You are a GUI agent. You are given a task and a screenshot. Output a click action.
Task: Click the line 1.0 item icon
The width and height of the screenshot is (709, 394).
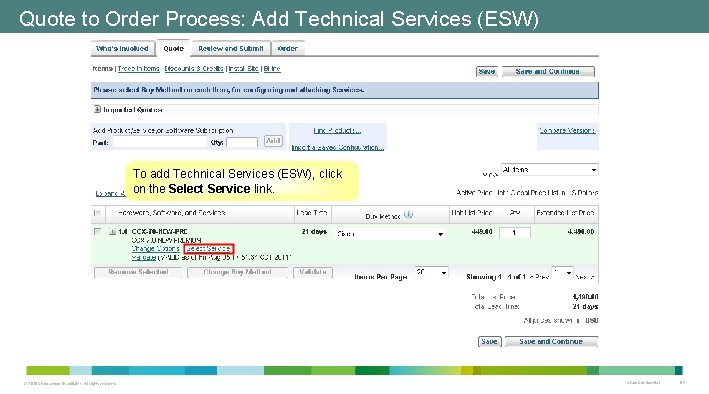[112, 232]
